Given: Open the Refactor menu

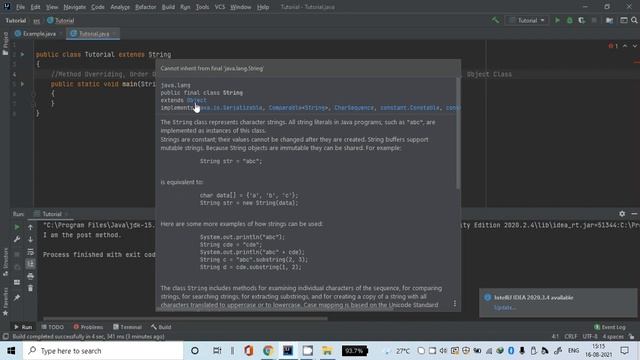Looking at the screenshot, I should coord(146,7).
